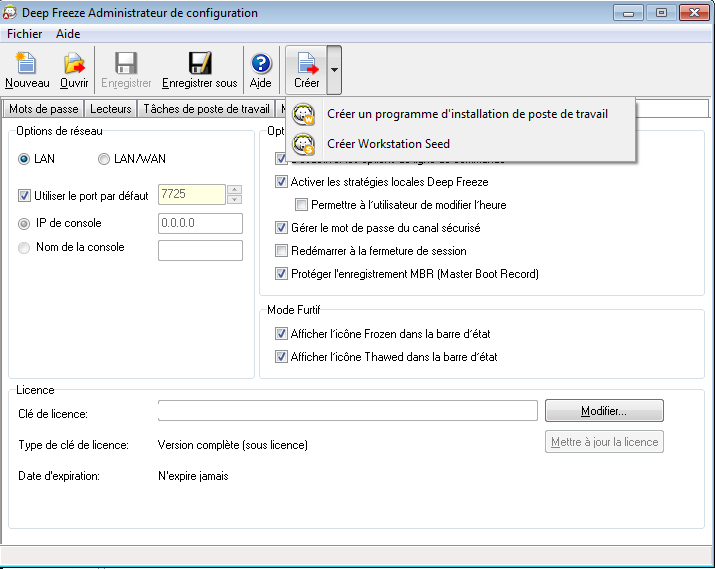Decrease the port number with down stepper
Viewport: 715px width, 569px height.
click(x=234, y=200)
